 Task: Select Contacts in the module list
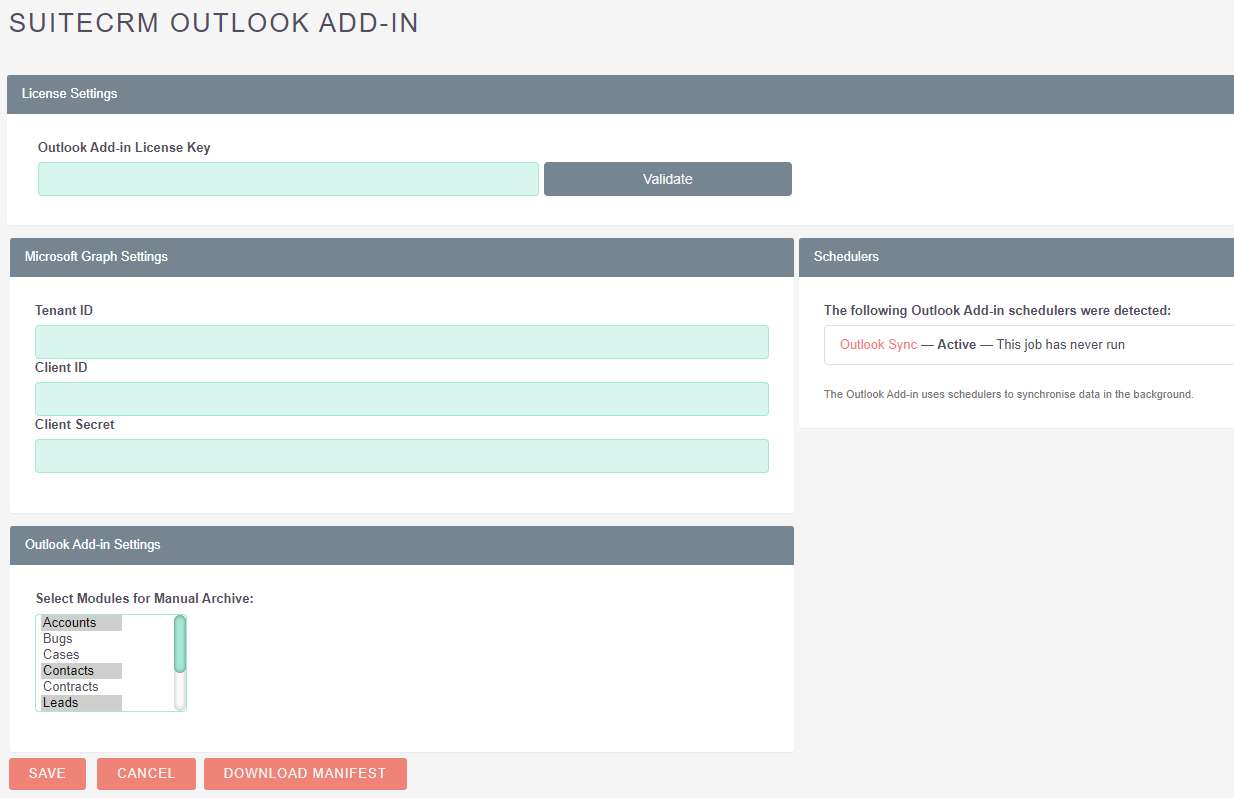click(x=81, y=671)
